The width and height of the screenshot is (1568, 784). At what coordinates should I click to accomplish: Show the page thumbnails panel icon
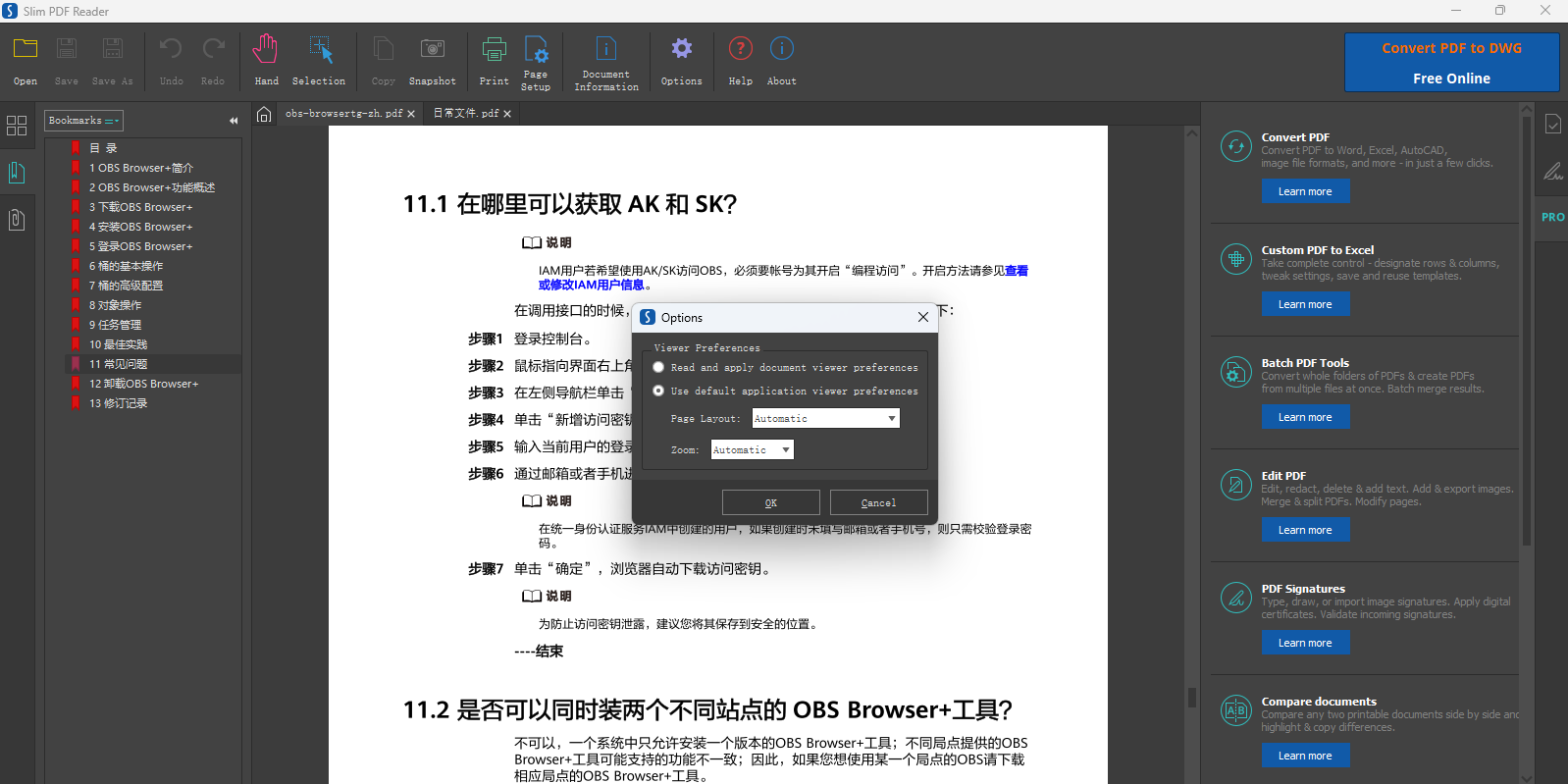tap(17, 126)
